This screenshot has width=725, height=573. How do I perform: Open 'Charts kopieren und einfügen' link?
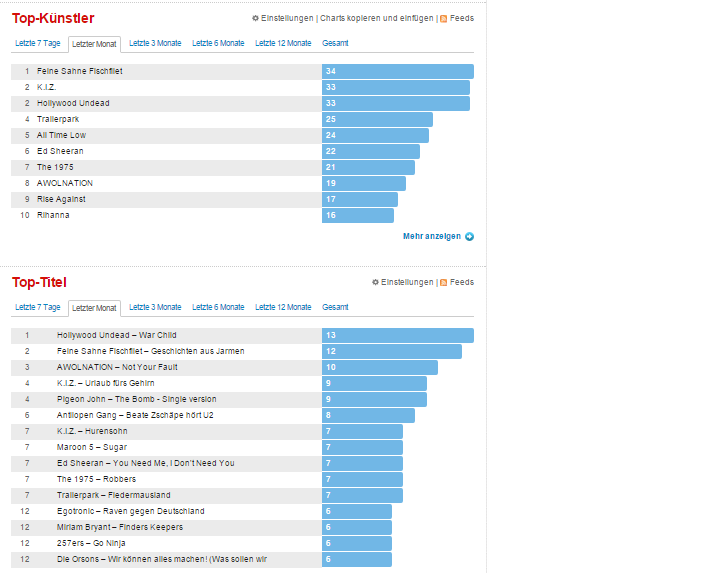click(376, 18)
